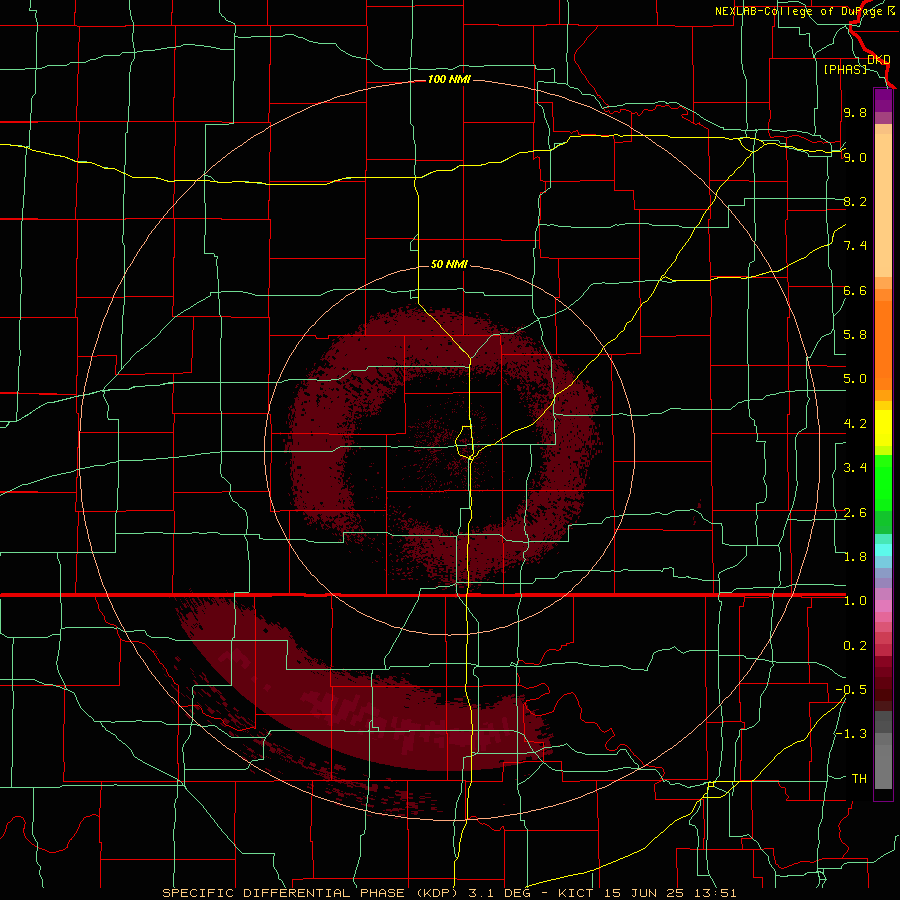Click the 9.8 value on the scale
Viewport: 900px width, 900px height.
click(x=855, y=112)
